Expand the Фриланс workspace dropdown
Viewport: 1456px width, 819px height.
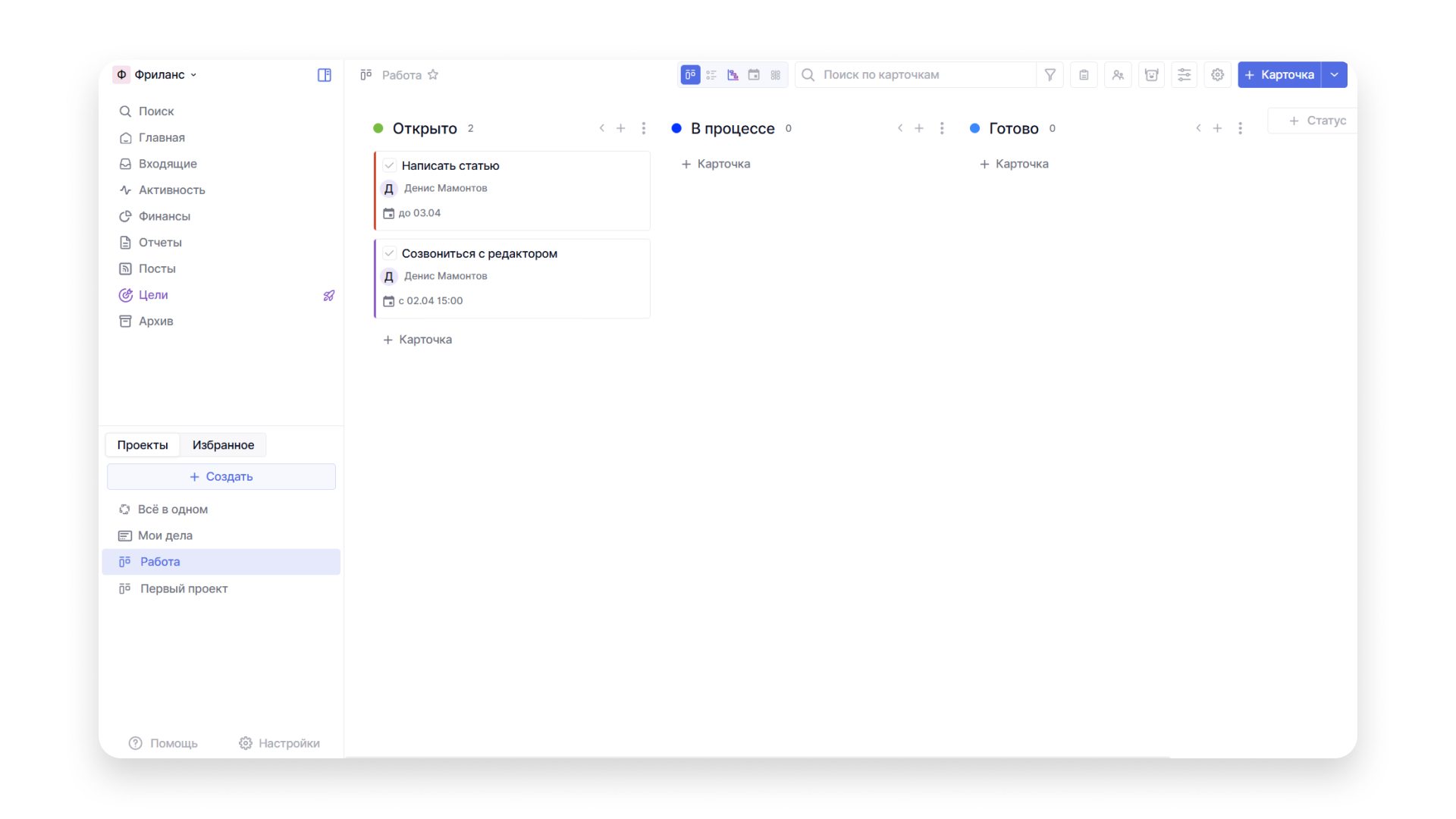point(195,74)
